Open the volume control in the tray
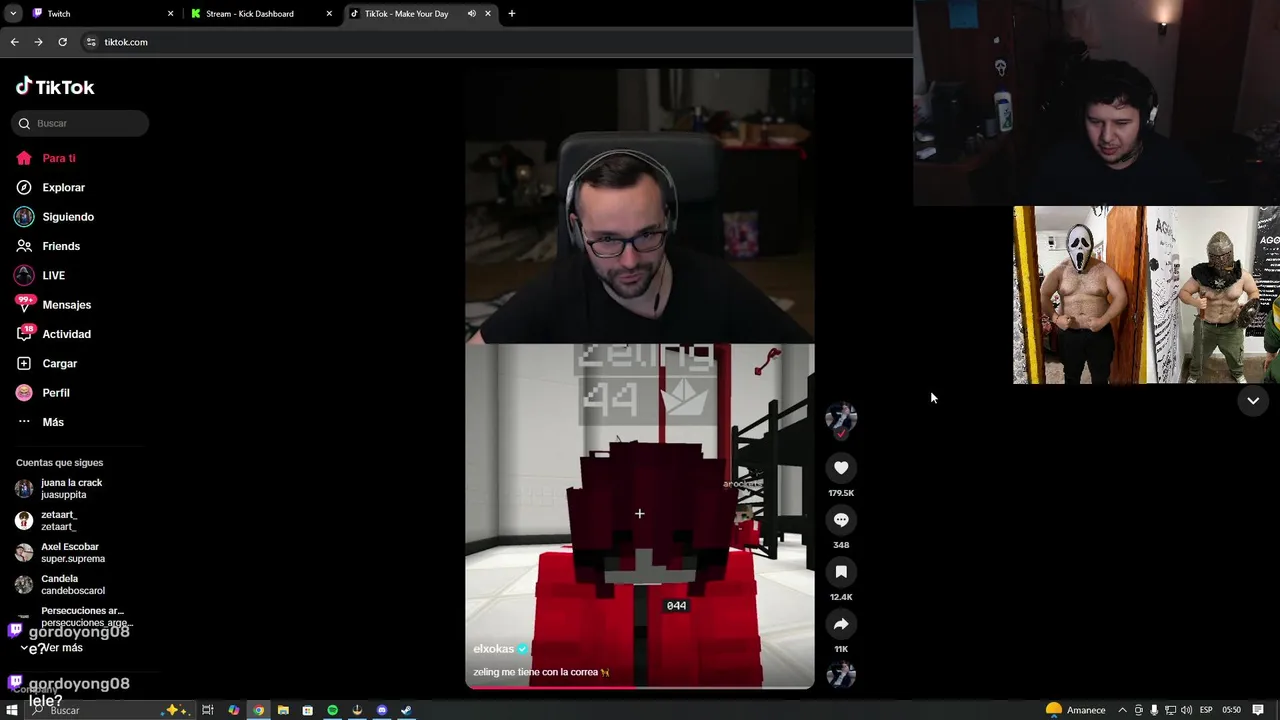The width and height of the screenshot is (1280, 720). (x=1186, y=710)
